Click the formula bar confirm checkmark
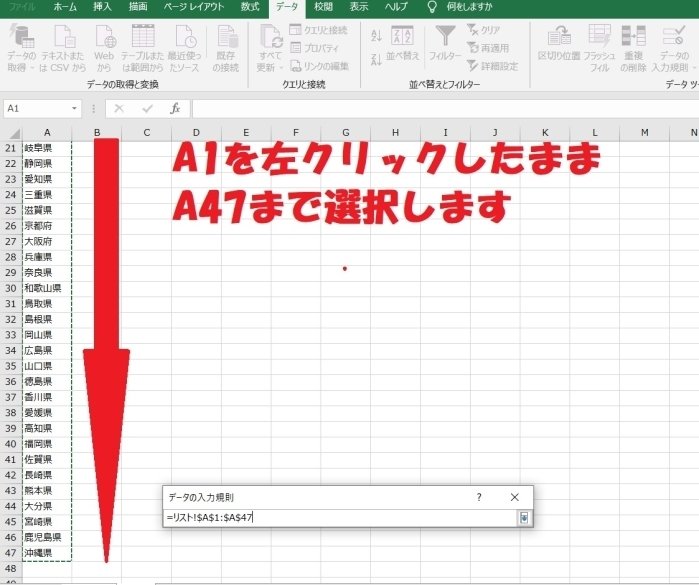699x585 pixels. (x=147, y=108)
